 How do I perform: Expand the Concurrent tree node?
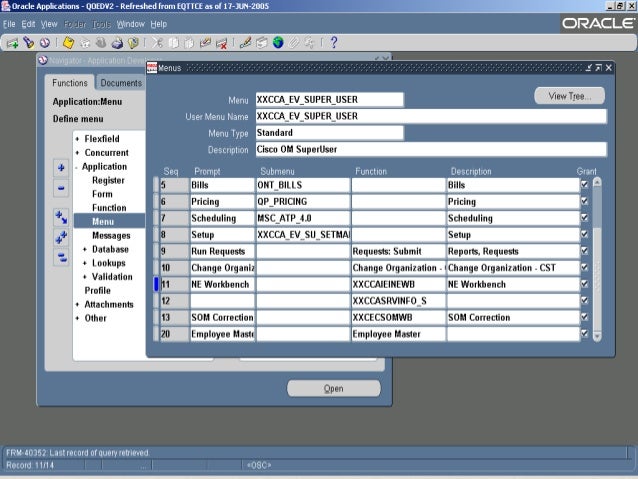click(77, 153)
